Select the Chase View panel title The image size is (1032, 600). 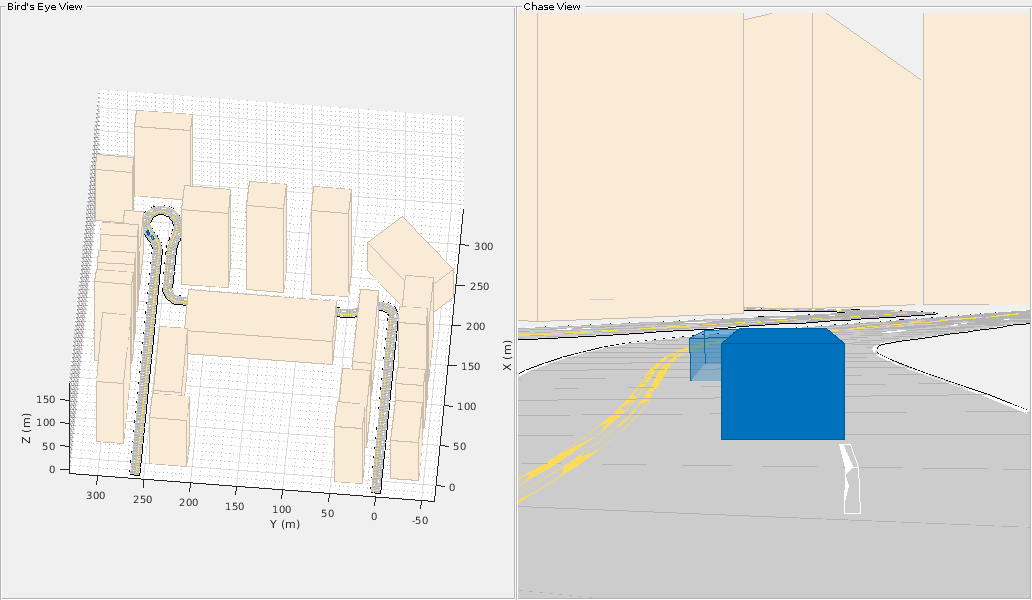click(552, 7)
